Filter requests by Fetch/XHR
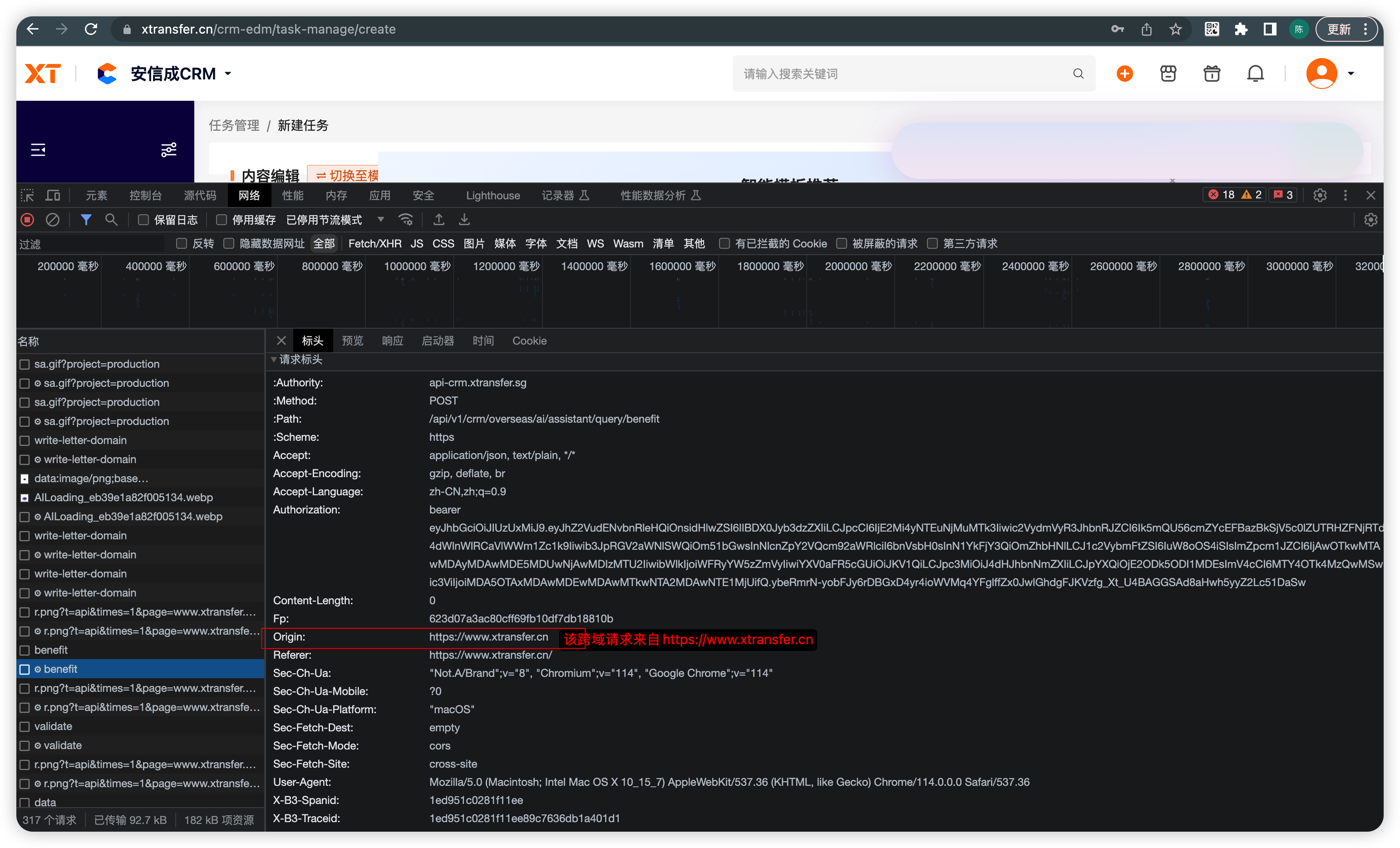1400x848 pixels. 375,243
